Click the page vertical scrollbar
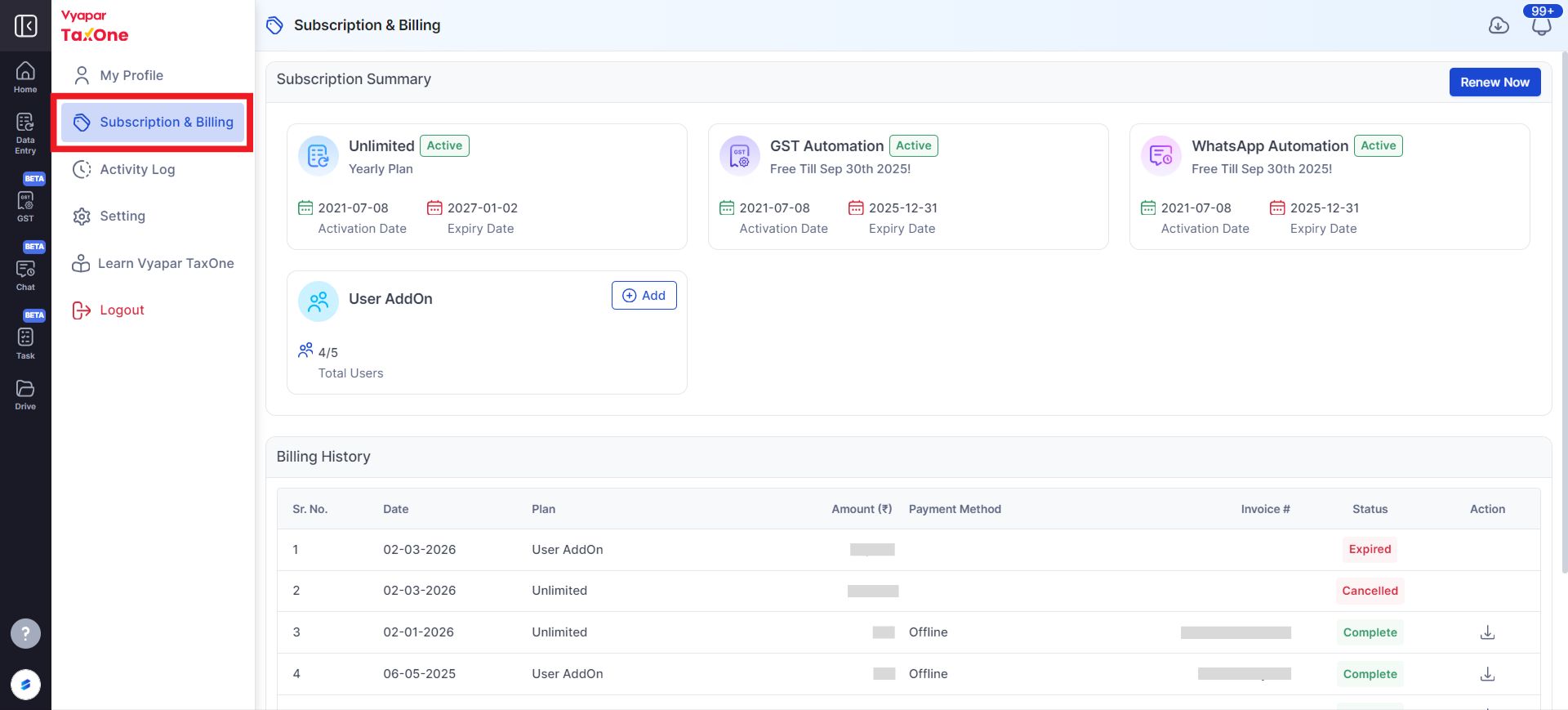The image size is (1568, 710). [1563, 310]
